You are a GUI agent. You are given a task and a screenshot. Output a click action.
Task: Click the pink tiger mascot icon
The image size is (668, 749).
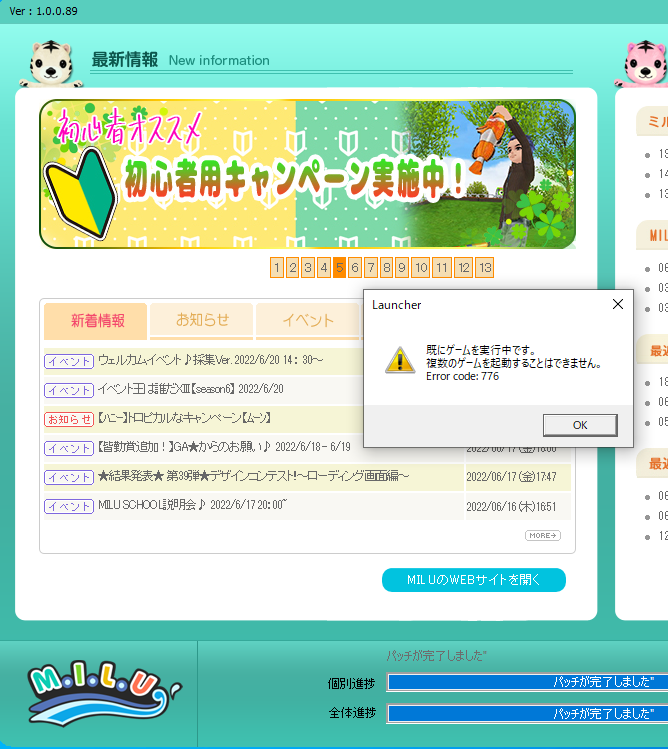coord(645,64)
